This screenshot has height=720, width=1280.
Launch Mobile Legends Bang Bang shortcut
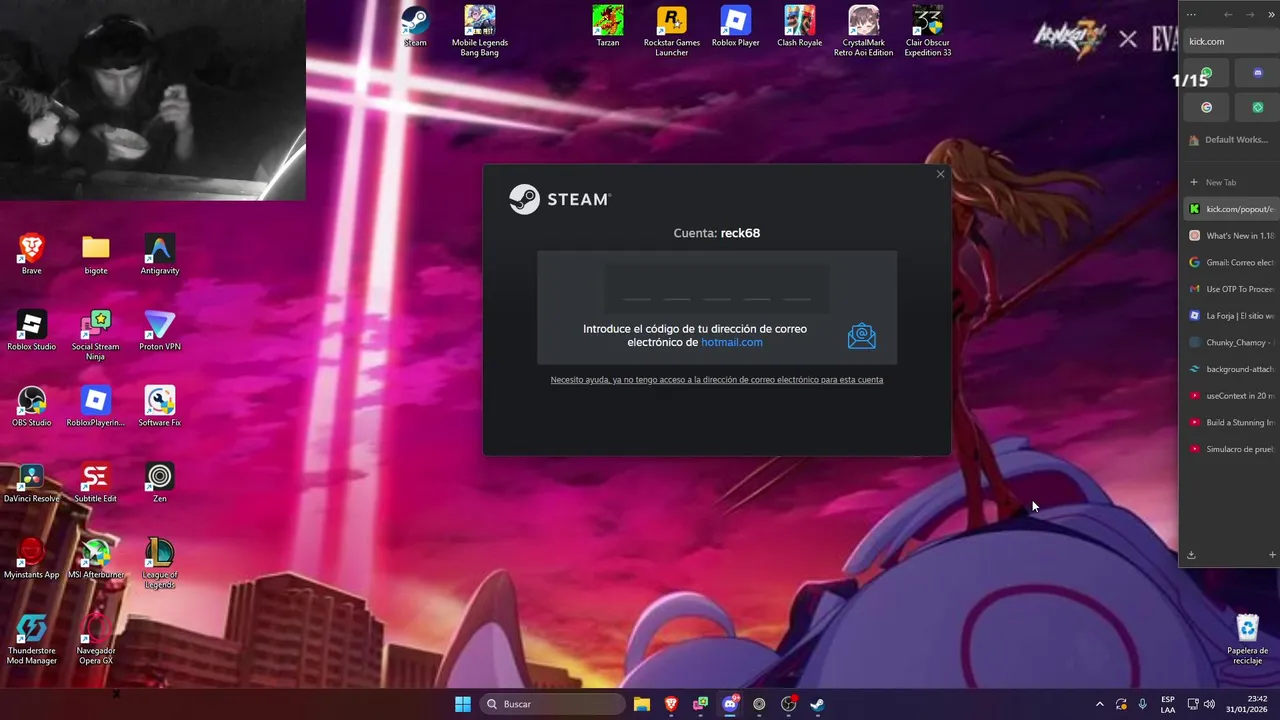tap(480, 30)
